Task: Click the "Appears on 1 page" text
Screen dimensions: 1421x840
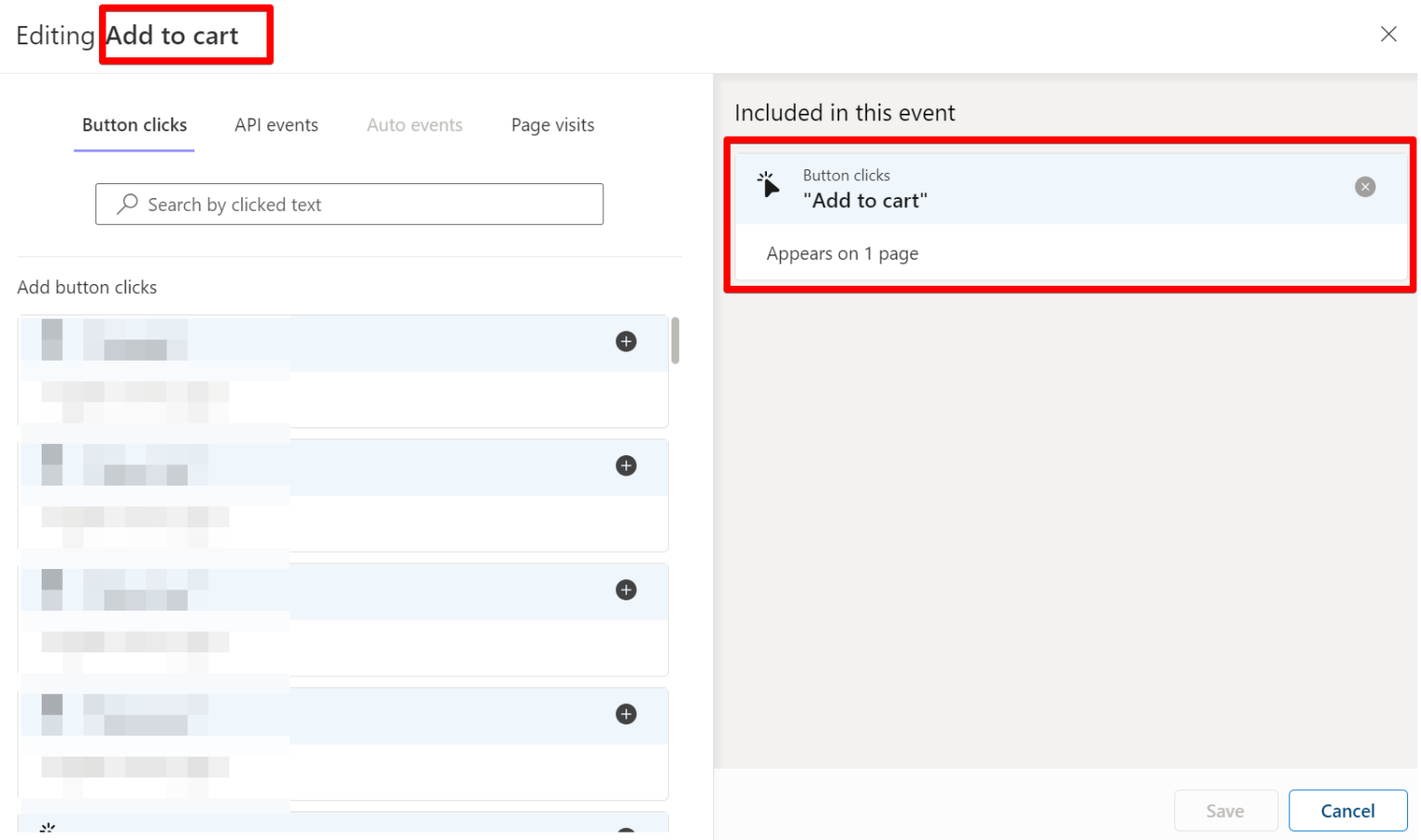Action: [842, 253]
